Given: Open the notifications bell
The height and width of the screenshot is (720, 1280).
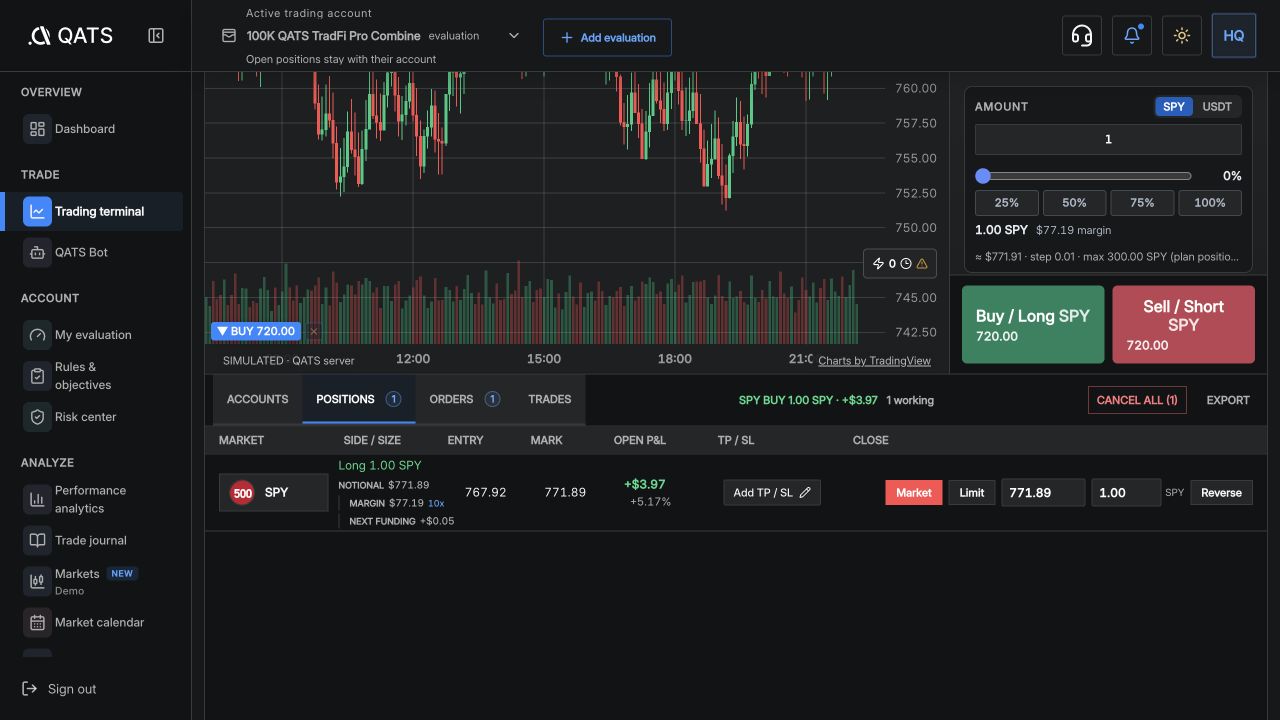Looking at the screenshot, I should pyautogui.click(x=1132, y=36).
